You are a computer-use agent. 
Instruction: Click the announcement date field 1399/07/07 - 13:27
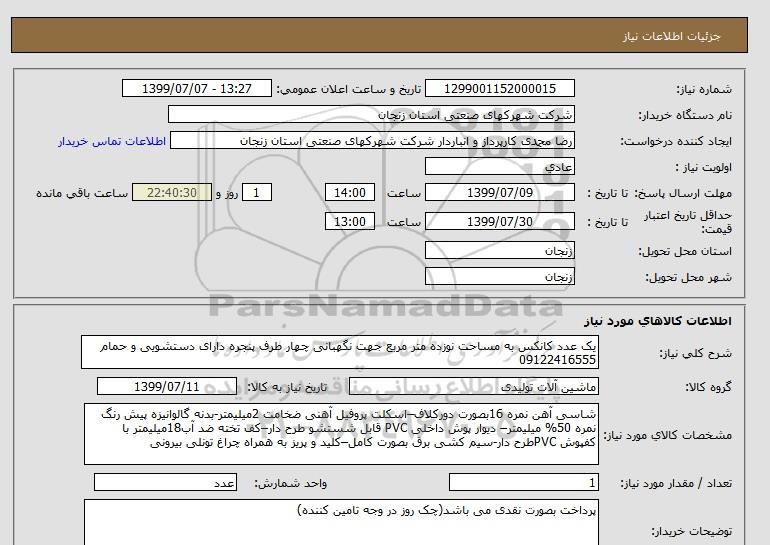coord(196,89)
